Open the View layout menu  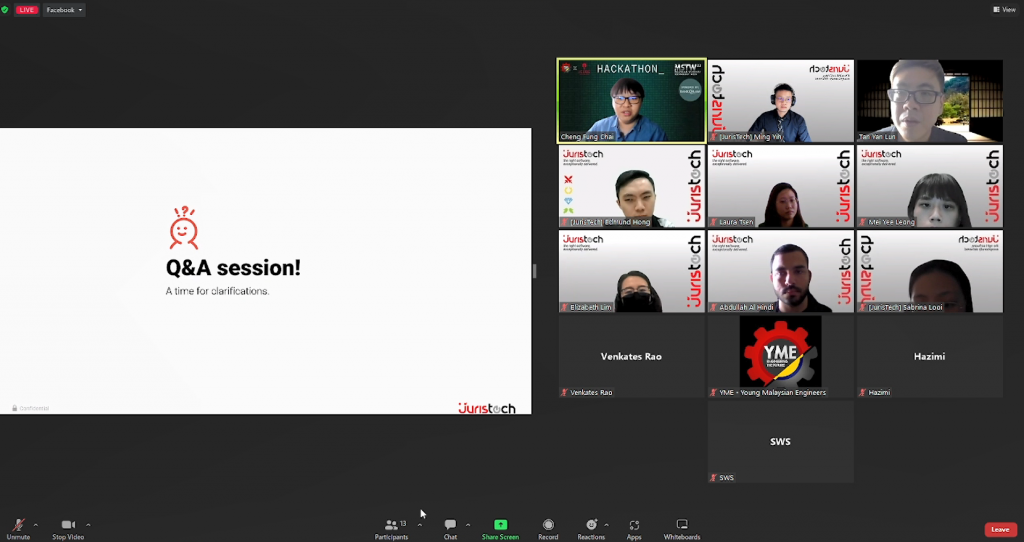tap(1004, 10)
